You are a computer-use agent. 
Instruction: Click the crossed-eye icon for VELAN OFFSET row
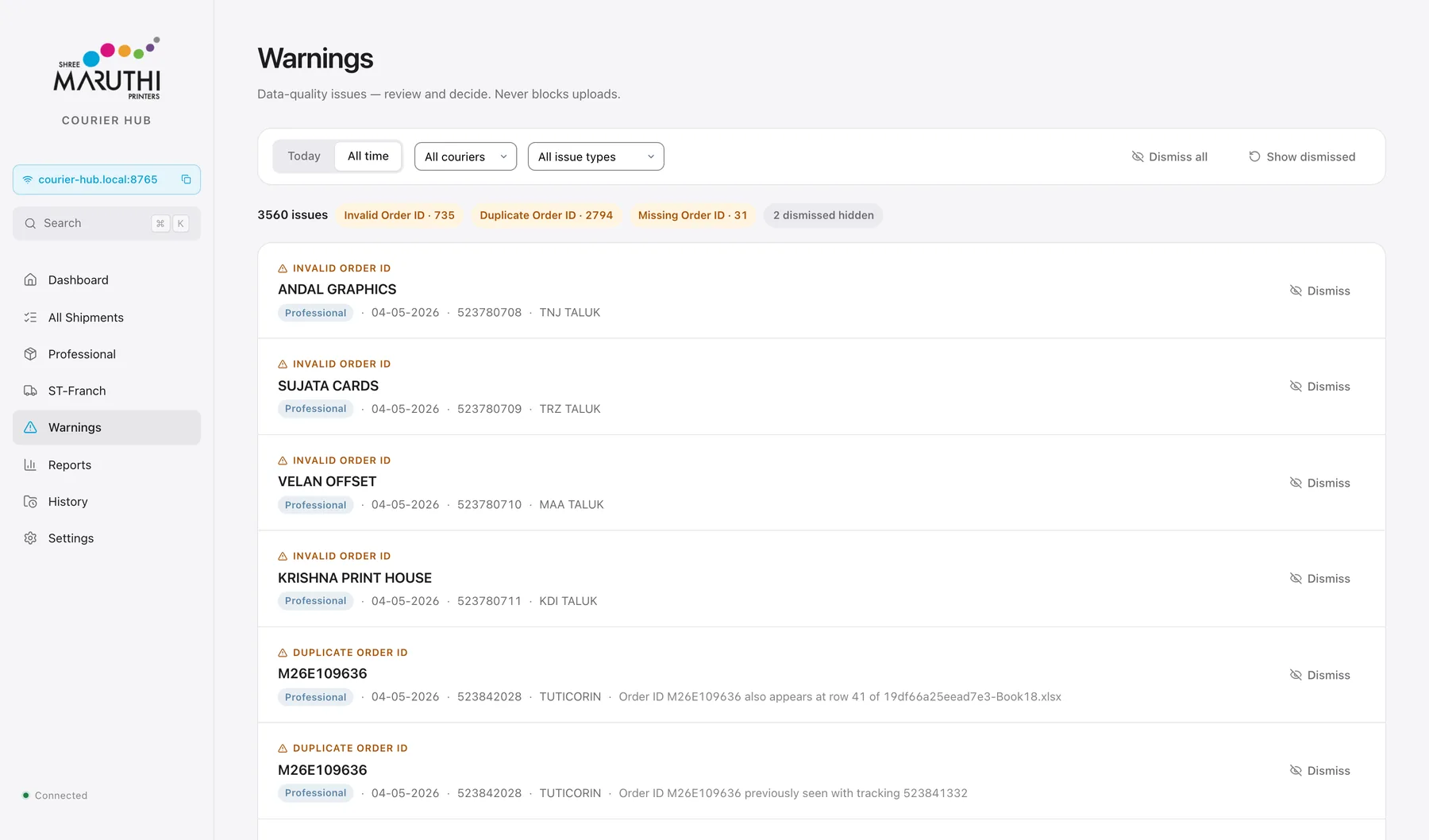(x=1296, y=483)
